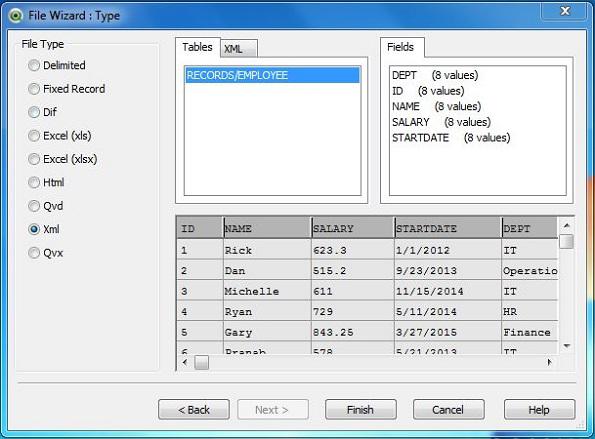Click the DEPT column header

tap(530, 228)
